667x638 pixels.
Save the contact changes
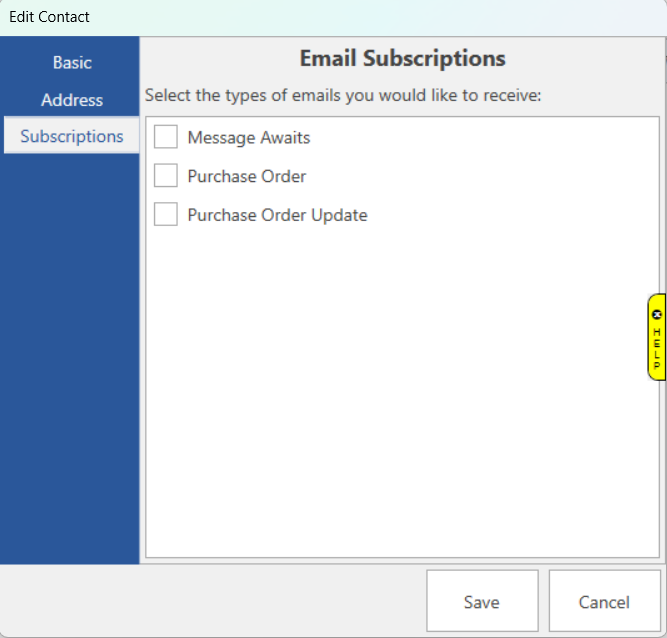pyautogui.click(x=482, y=602)
